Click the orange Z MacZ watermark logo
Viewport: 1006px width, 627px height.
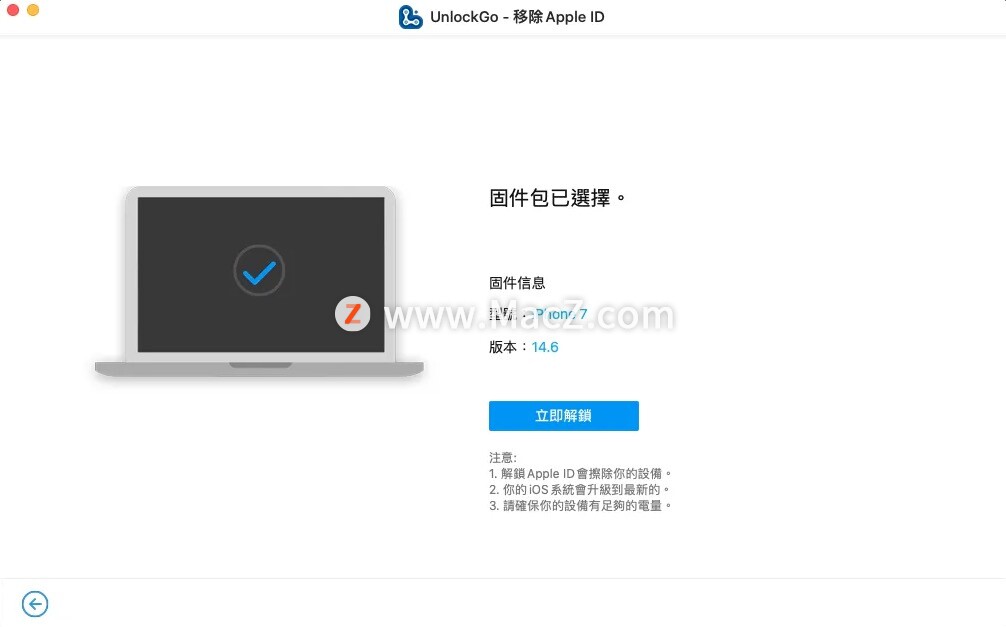click(x=352, y=314)
